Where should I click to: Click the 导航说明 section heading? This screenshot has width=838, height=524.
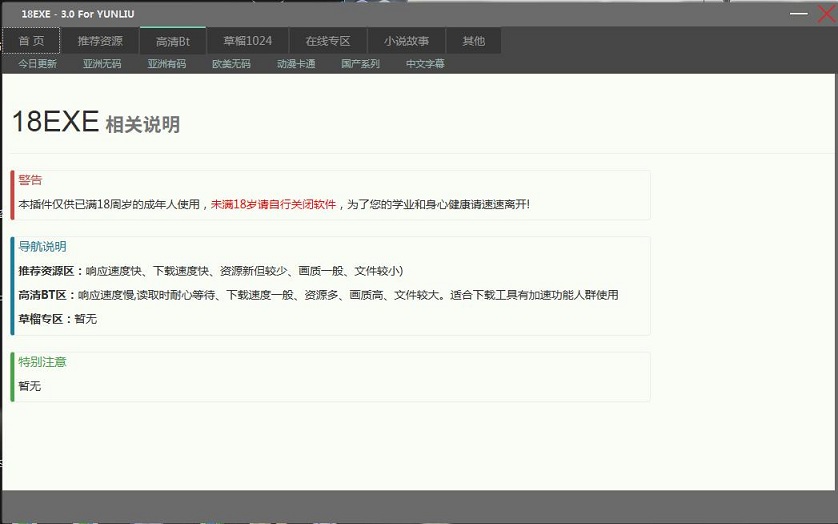[42, 246]
